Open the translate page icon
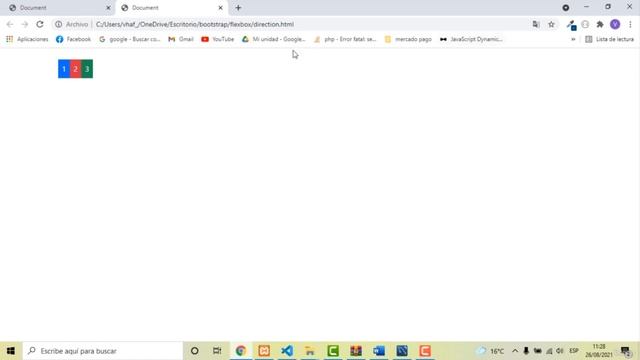640x360 pixels. coord(536,24)
